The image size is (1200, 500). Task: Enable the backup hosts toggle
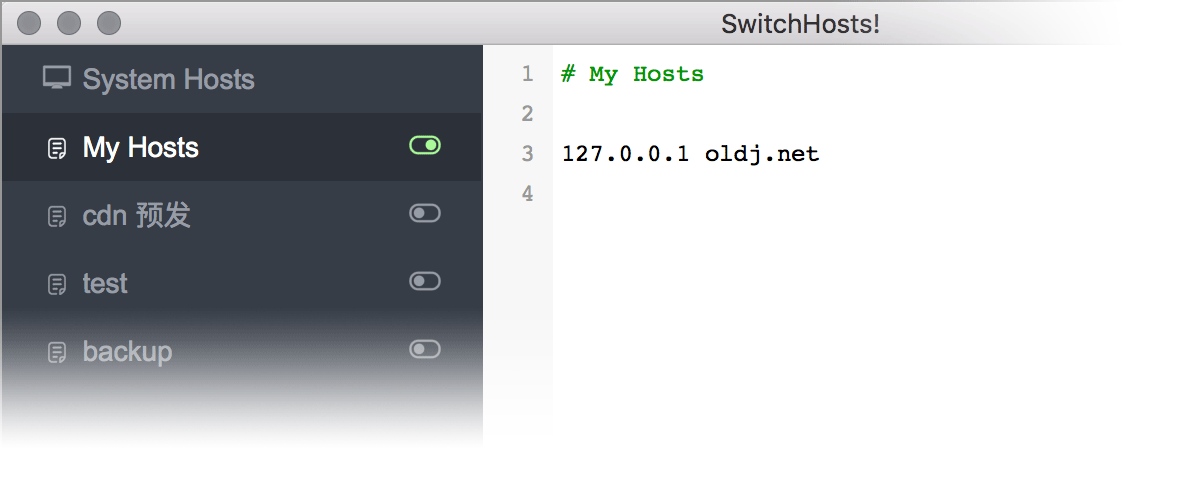[x=424, y=349]
